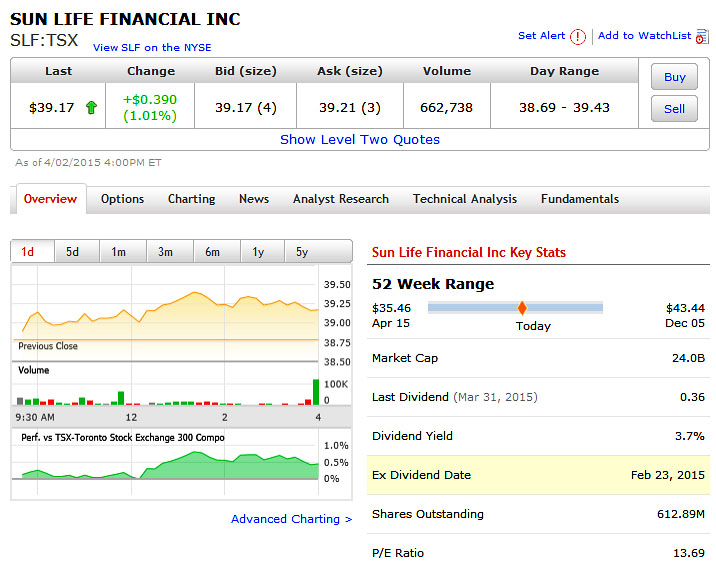
Task: Select the 3m chart range
Action: coord(170,252)
